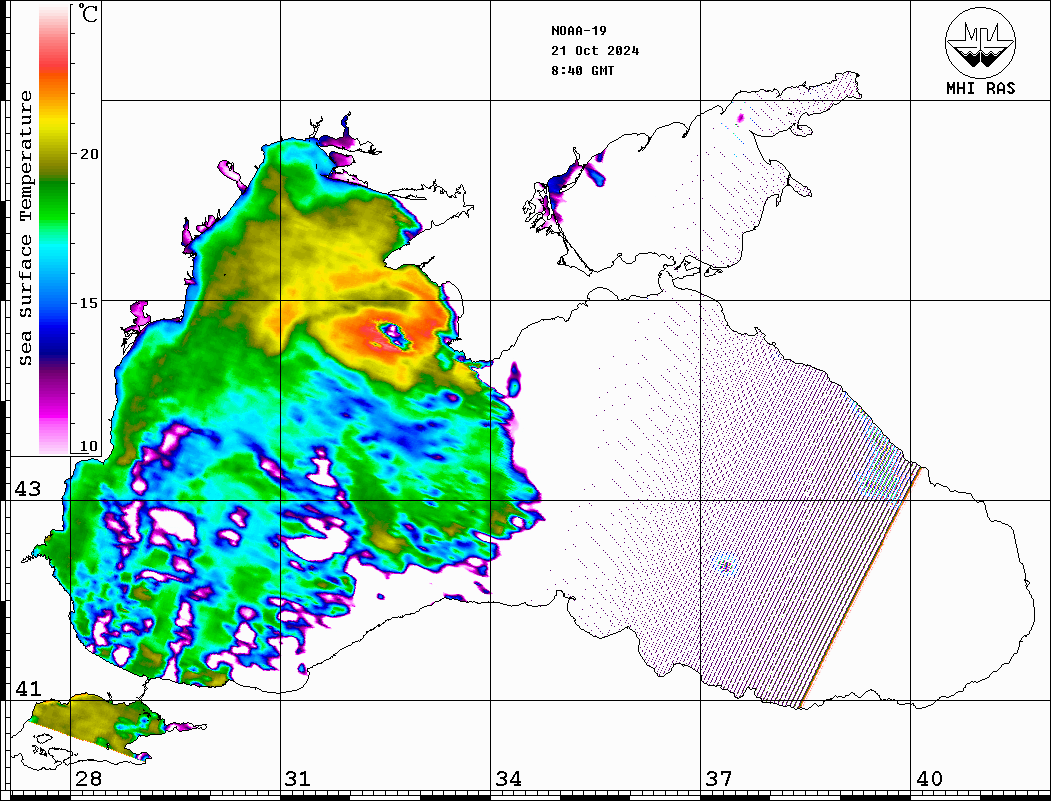Click the '20' tick on temperature scale

88,154
